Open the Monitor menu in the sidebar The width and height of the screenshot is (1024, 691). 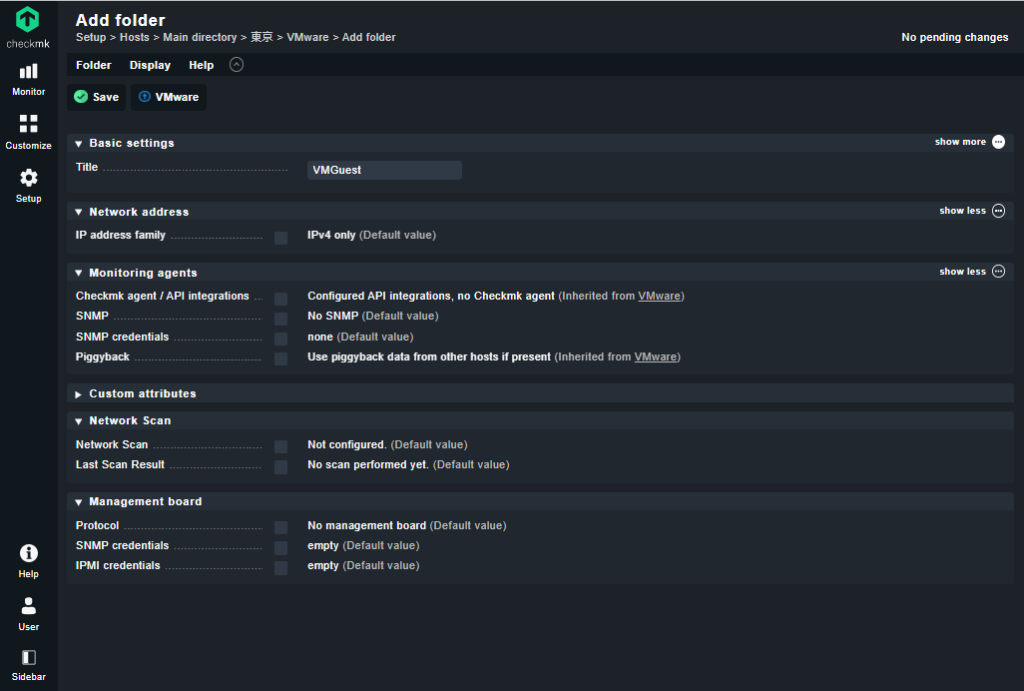pos(28,80)
